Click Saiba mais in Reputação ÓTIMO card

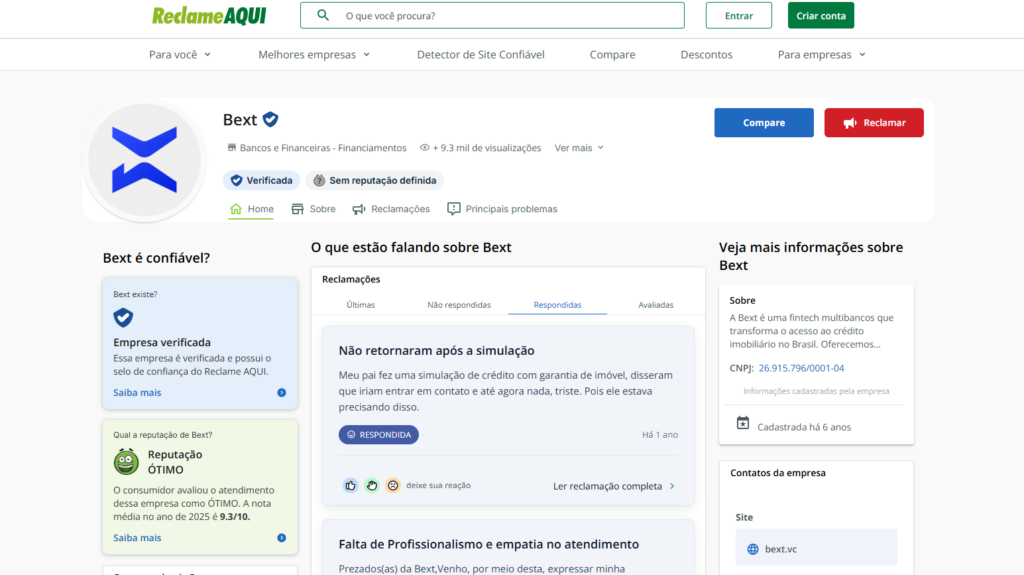pyautogui.click(x=137, y=538)
